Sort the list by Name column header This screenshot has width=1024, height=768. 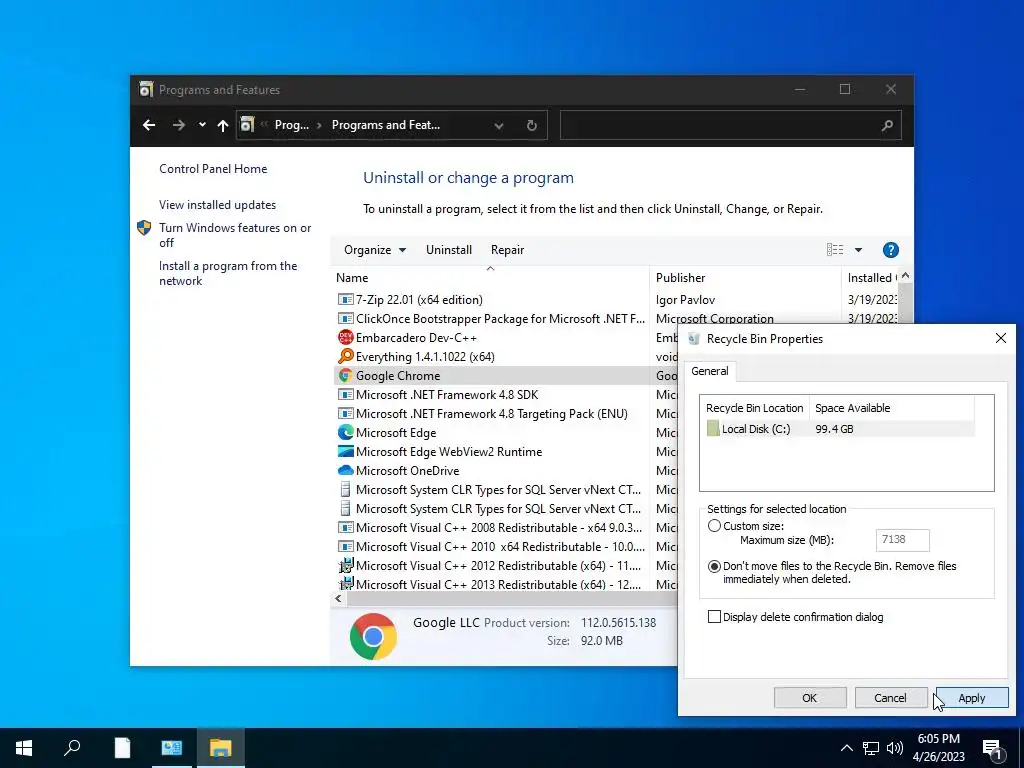(490, 278)
